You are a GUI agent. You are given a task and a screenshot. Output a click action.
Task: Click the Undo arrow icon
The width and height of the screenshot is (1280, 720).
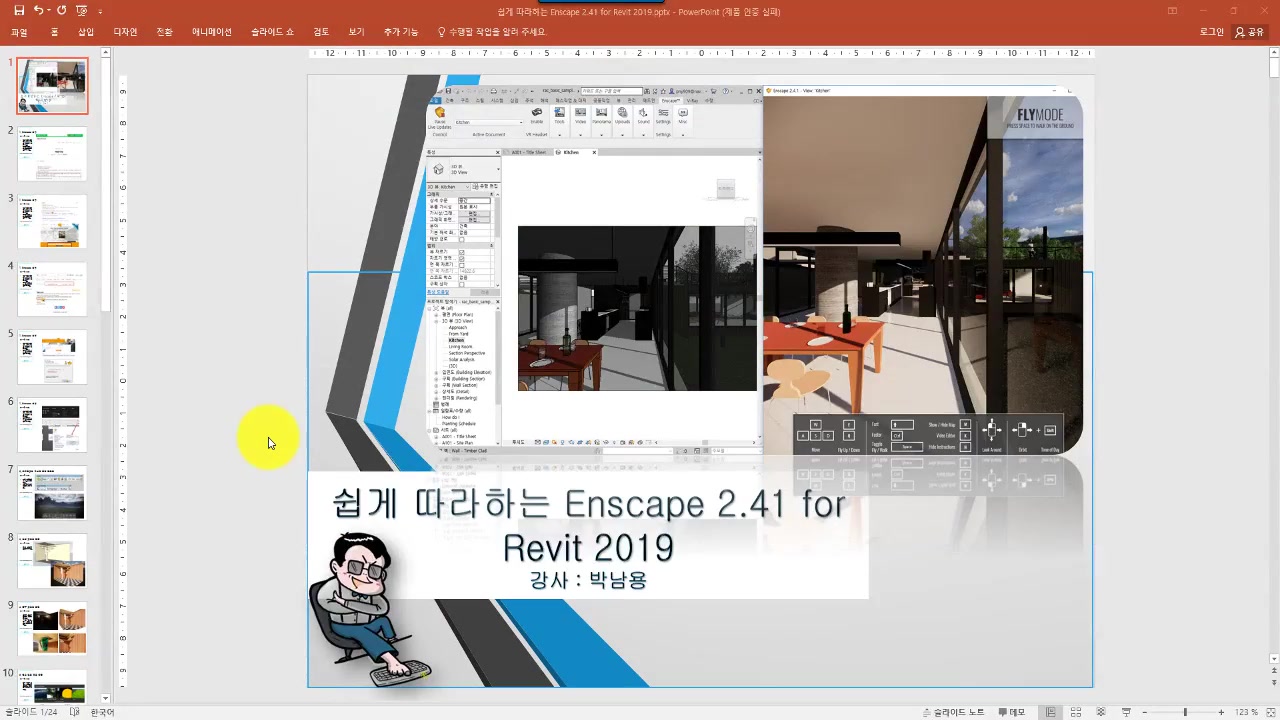[x=38, y=11]
